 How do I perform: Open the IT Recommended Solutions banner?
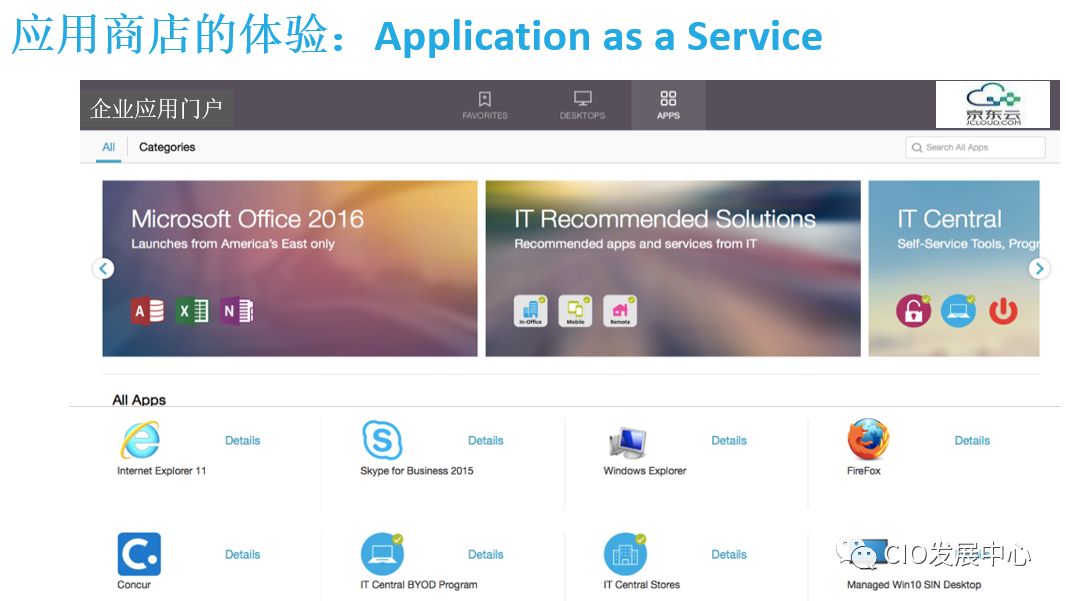(673, 269)
